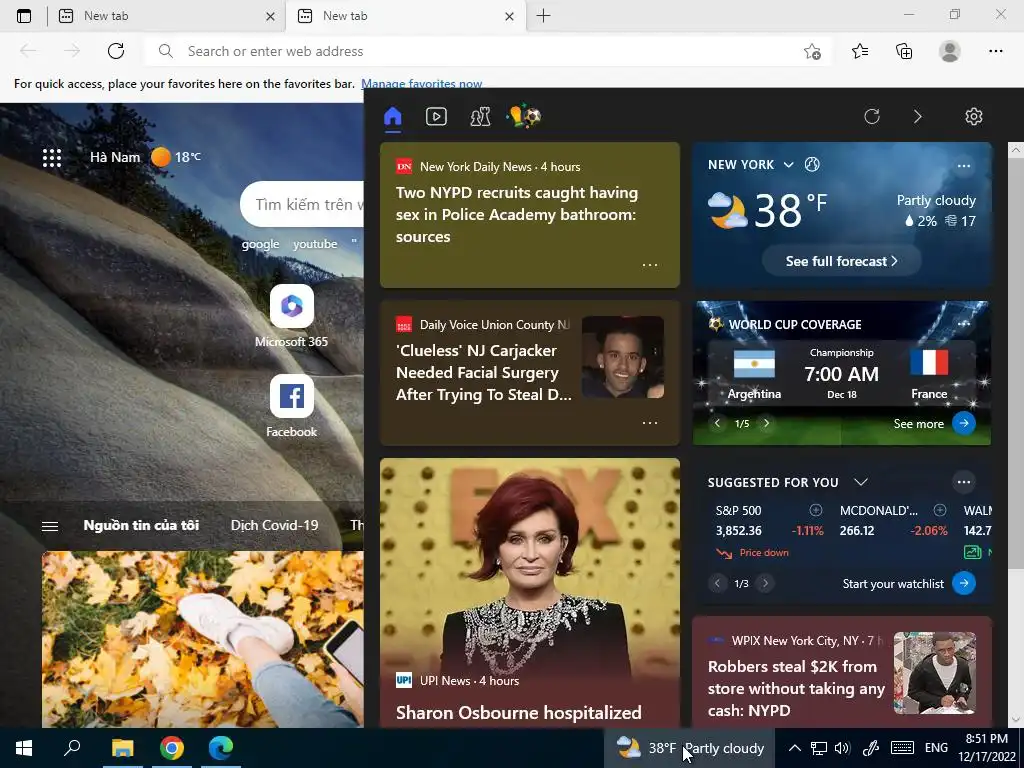Open taskbar search magnifier
Screen dimensions: 1024x768
pyautogui.click(x=72, y=748)
